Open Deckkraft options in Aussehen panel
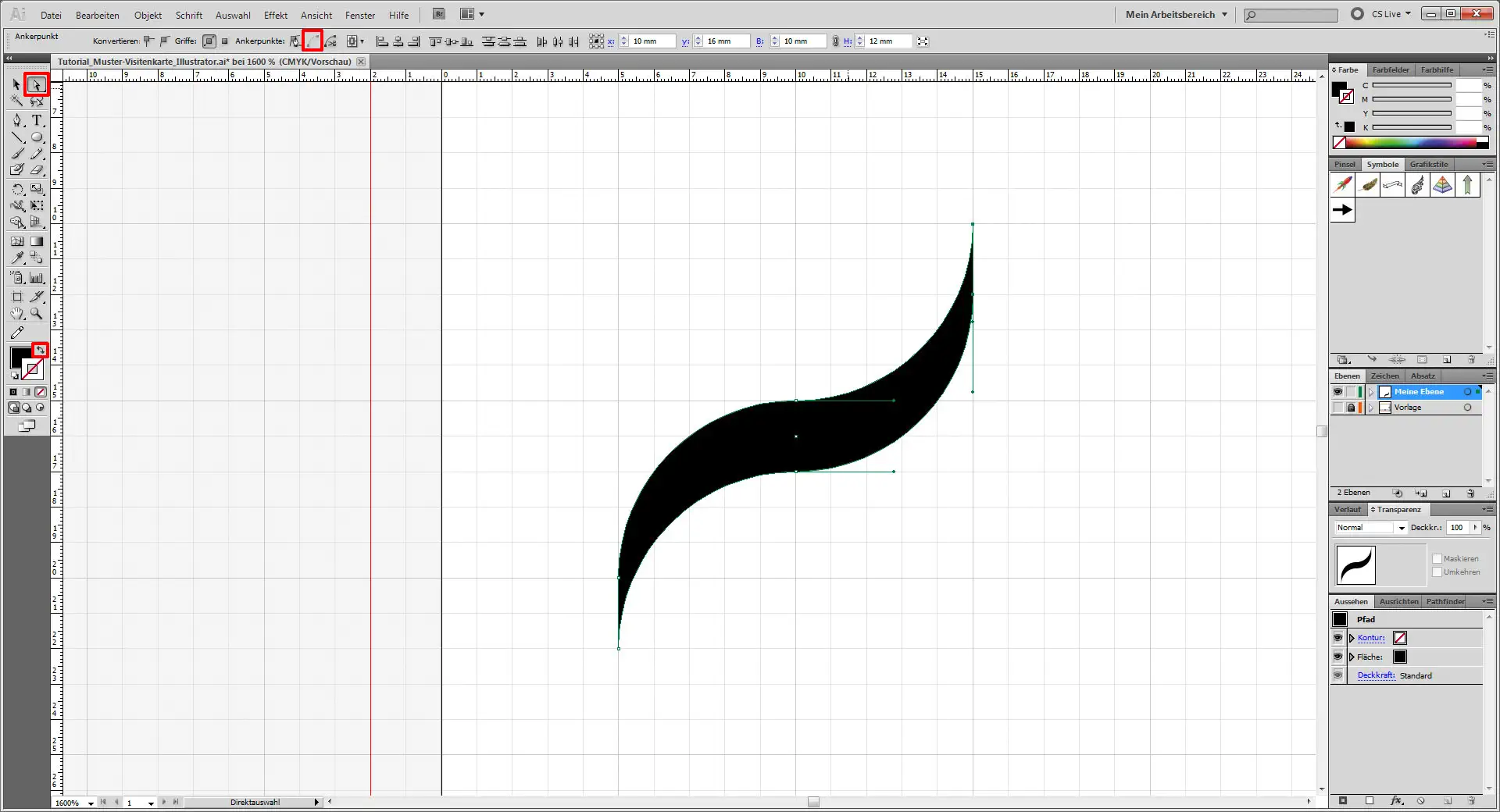This screenshot has width=1500, height=812. tap(1375, 675)
